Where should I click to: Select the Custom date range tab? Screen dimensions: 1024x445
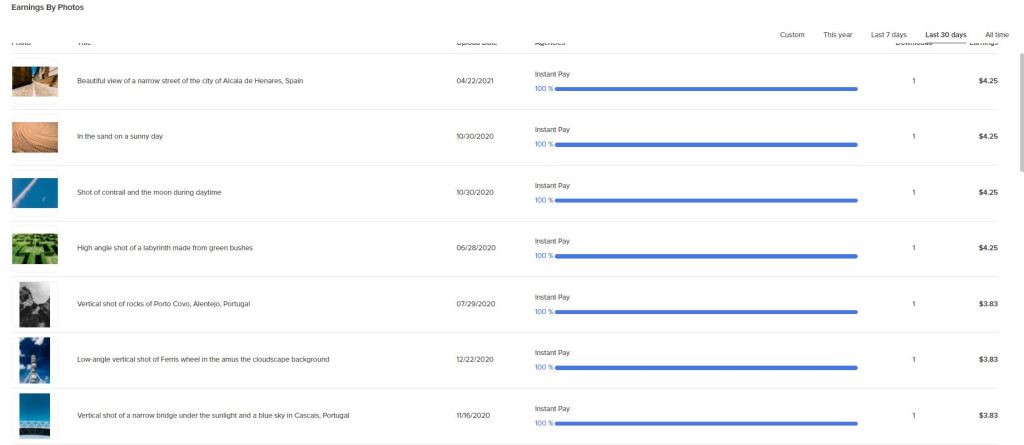(791, 35)
